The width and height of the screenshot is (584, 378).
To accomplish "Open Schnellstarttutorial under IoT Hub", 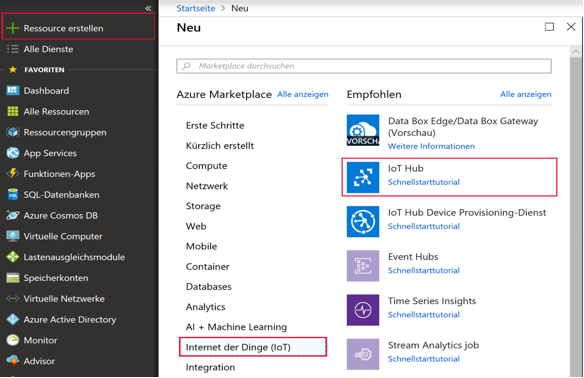I will click(423, 182).
